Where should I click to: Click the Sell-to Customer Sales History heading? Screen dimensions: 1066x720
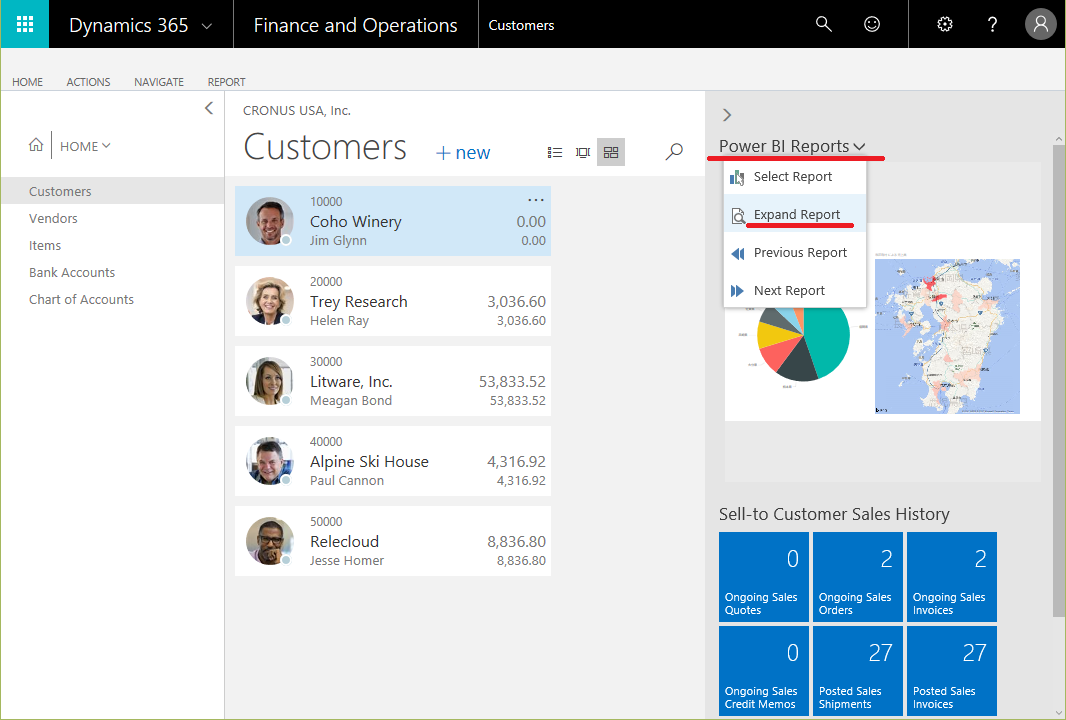point(834,514)
